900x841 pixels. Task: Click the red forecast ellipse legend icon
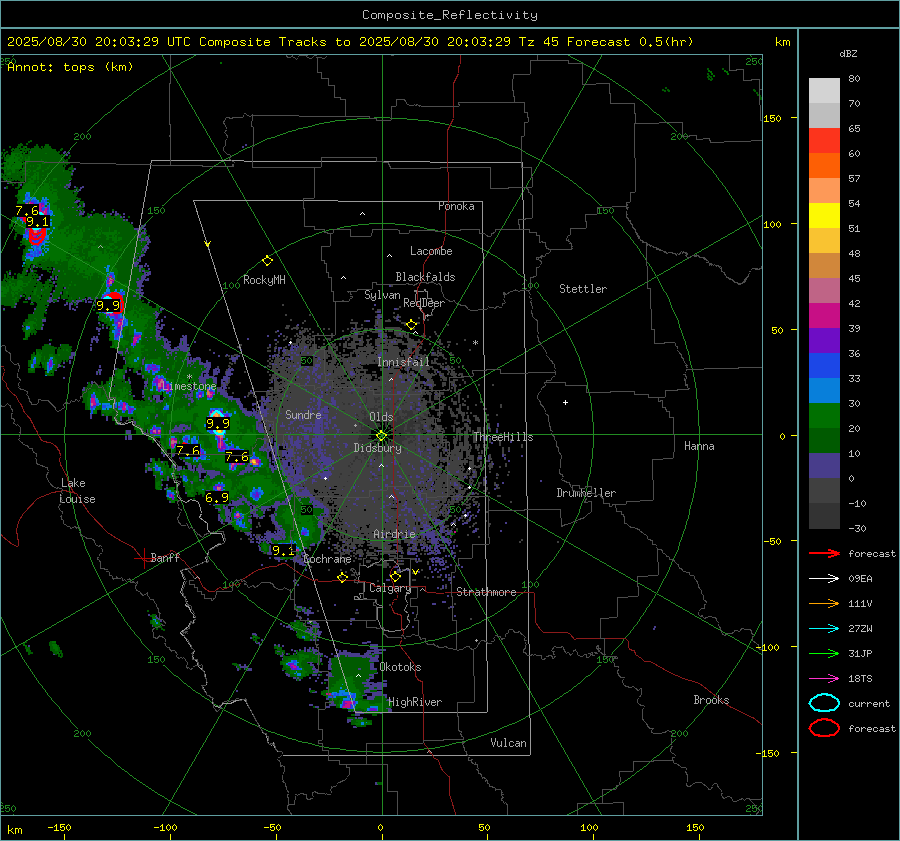tap(824, 728)
